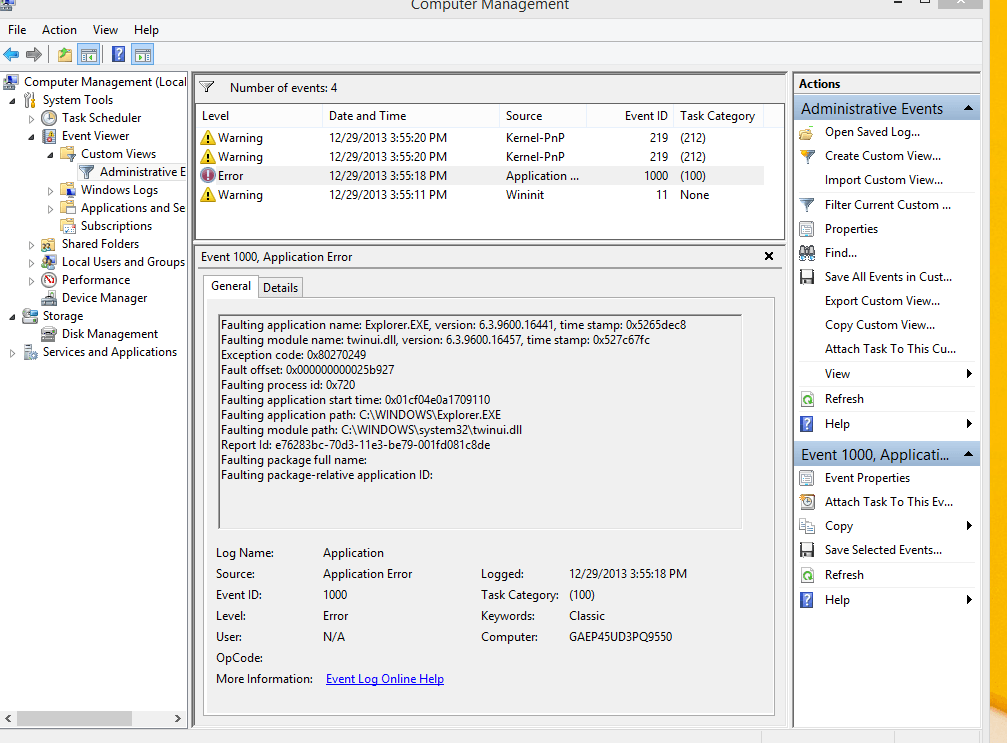Click the Local Users and Groups icon
1007x743 pixels.
point(49,261)
